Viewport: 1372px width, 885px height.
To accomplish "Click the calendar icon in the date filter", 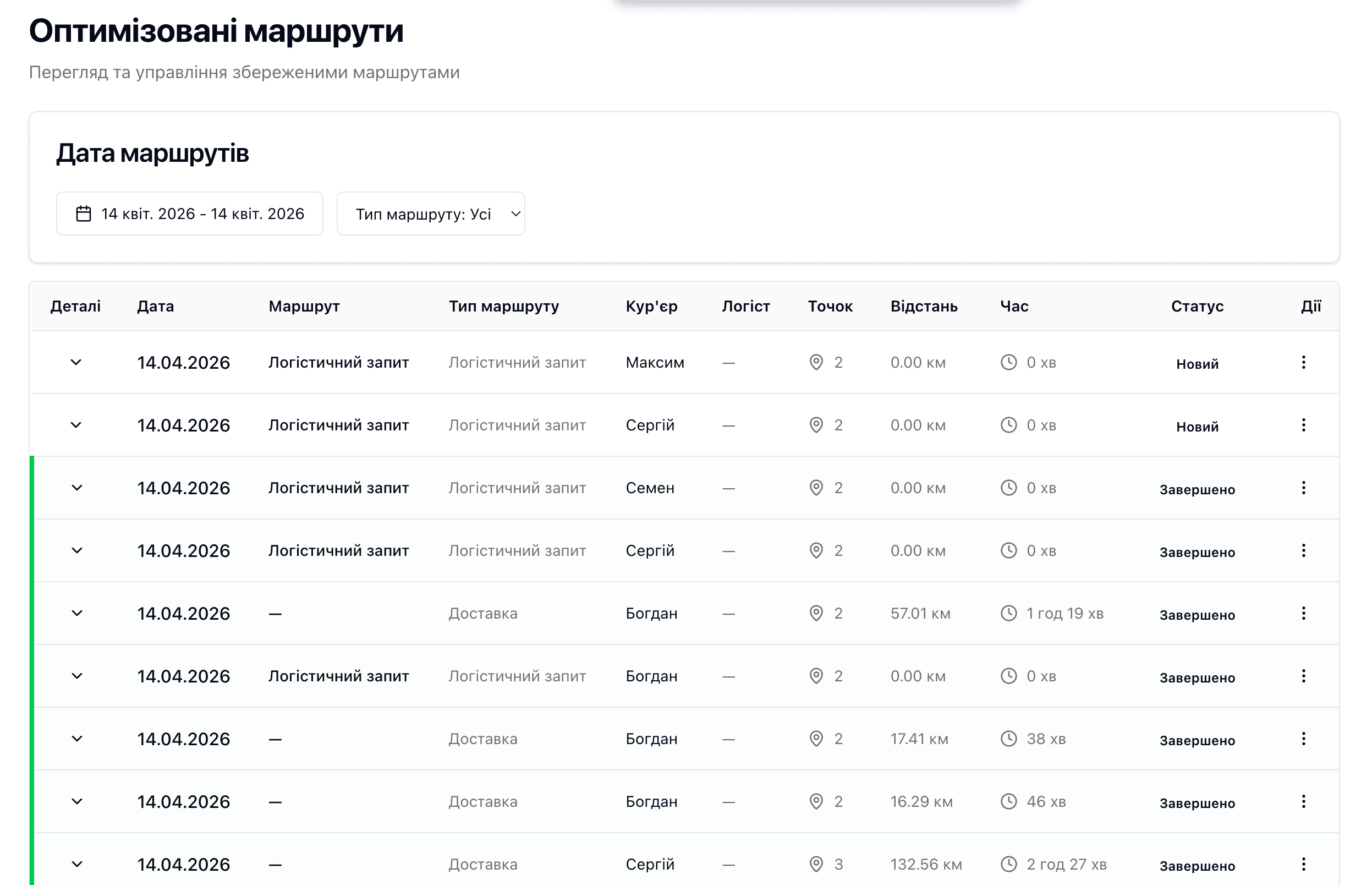I will pyautogui.click(x=83, y=213).
